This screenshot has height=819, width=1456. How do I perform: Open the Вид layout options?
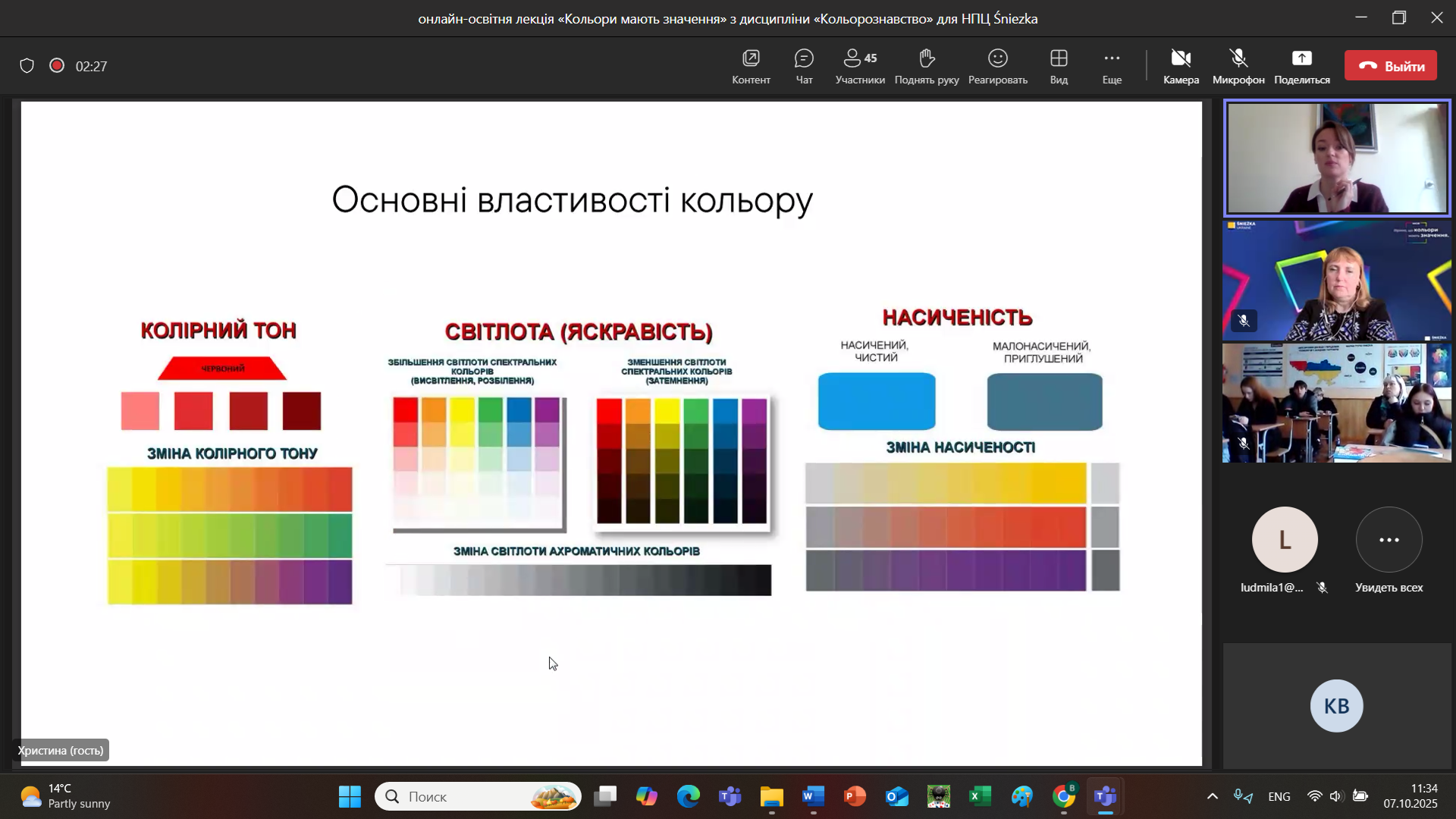[x=1059, y=66]
